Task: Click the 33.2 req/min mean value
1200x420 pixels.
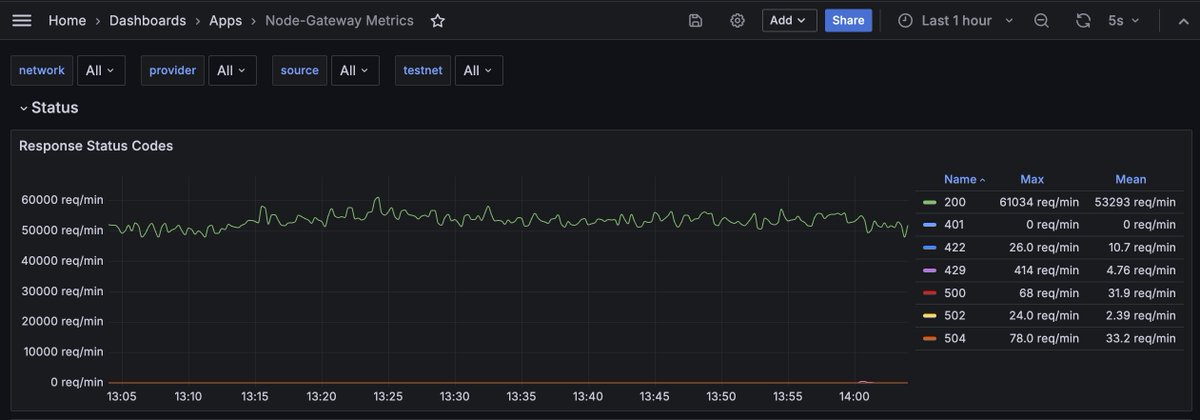Action: click(1142, 339)
